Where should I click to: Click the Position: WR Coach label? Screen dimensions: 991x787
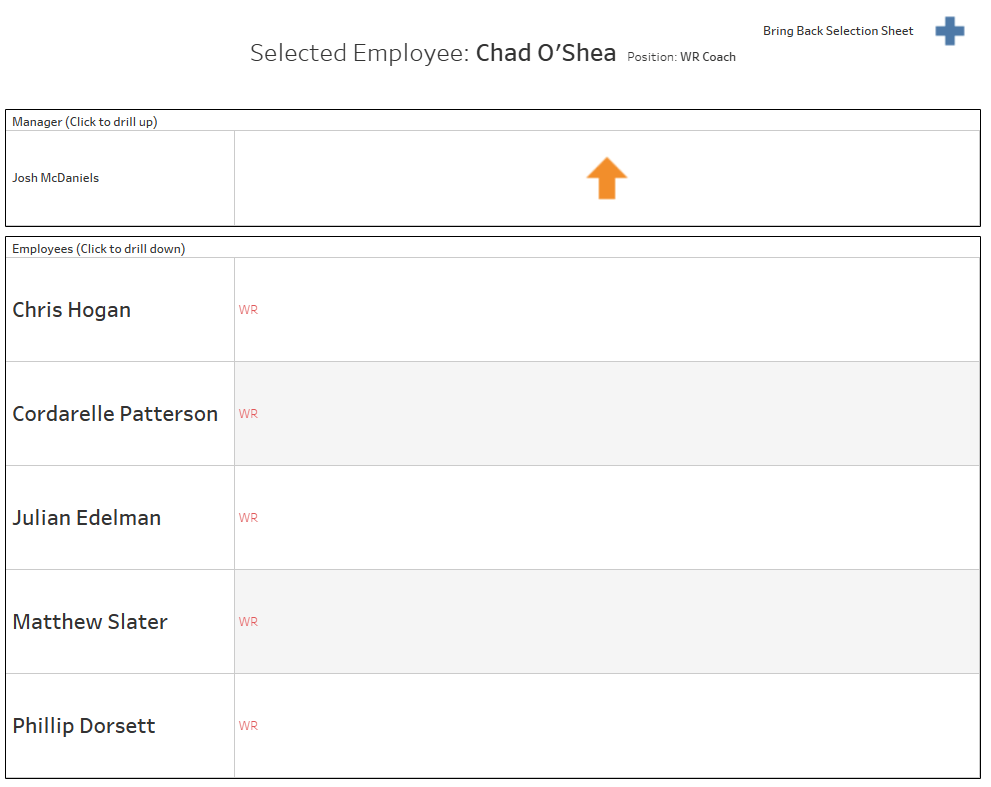point(681,57)
